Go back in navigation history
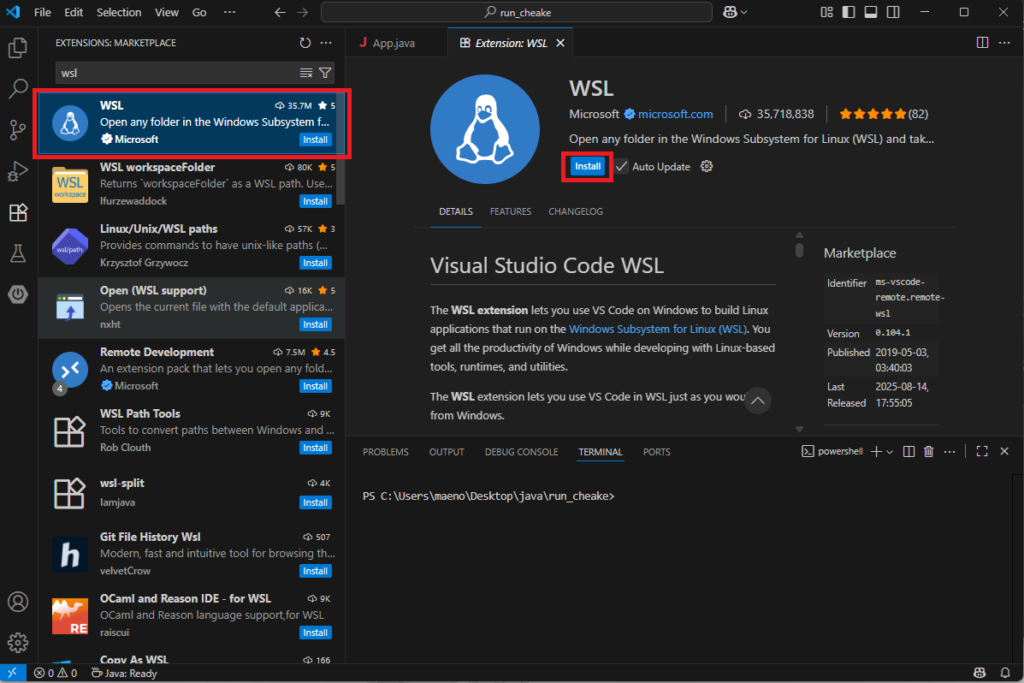The image size is (1024, 683). (280, 12)
